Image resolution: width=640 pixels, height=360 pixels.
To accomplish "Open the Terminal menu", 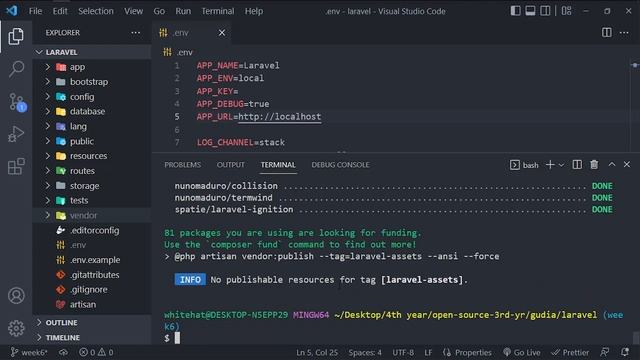I will (218, 11).
